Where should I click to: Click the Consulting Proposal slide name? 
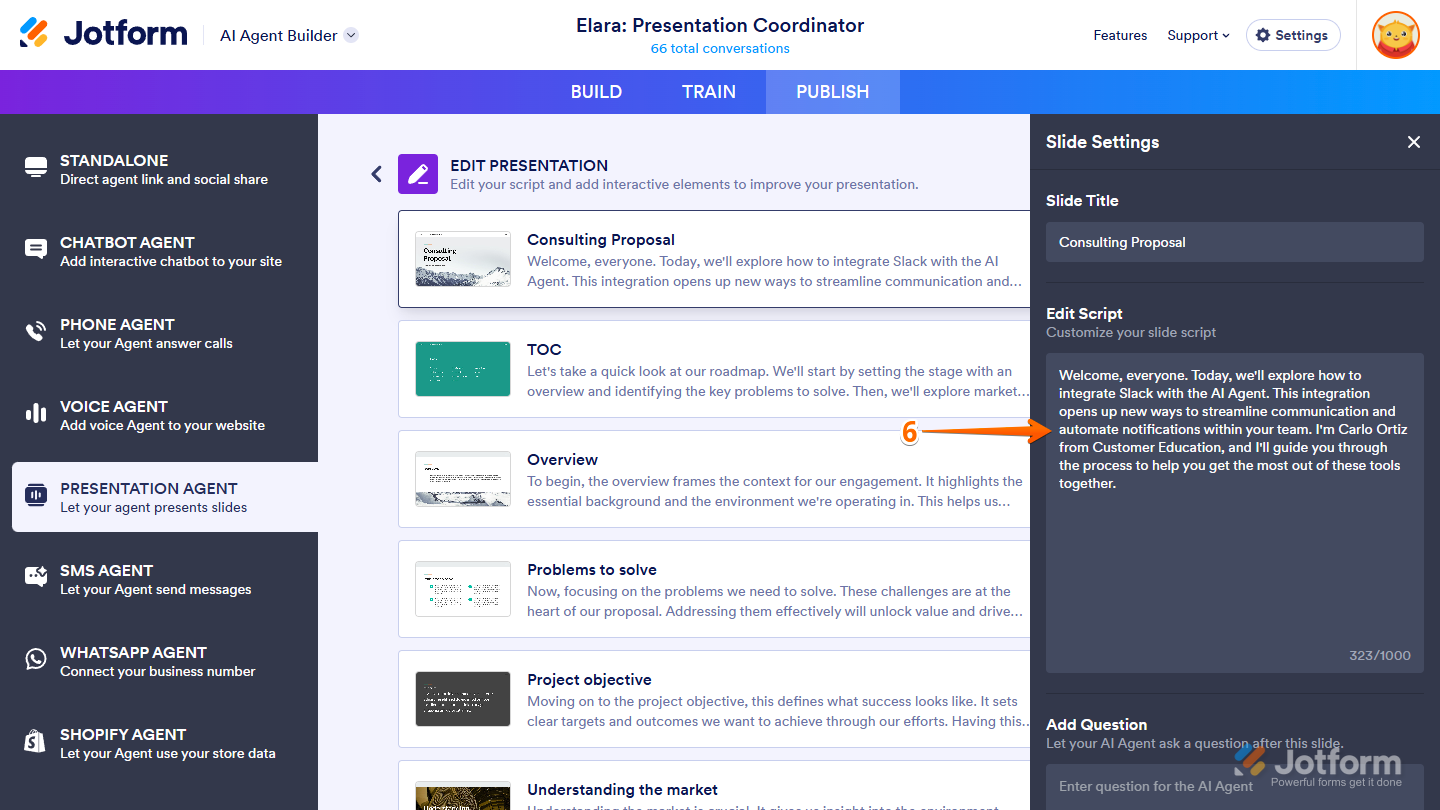click(x=601, y=240)
